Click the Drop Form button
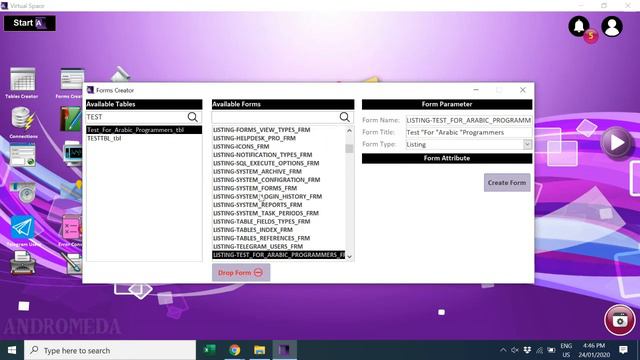The height and width of the screenshot is (360, 640). coord(241,273)
